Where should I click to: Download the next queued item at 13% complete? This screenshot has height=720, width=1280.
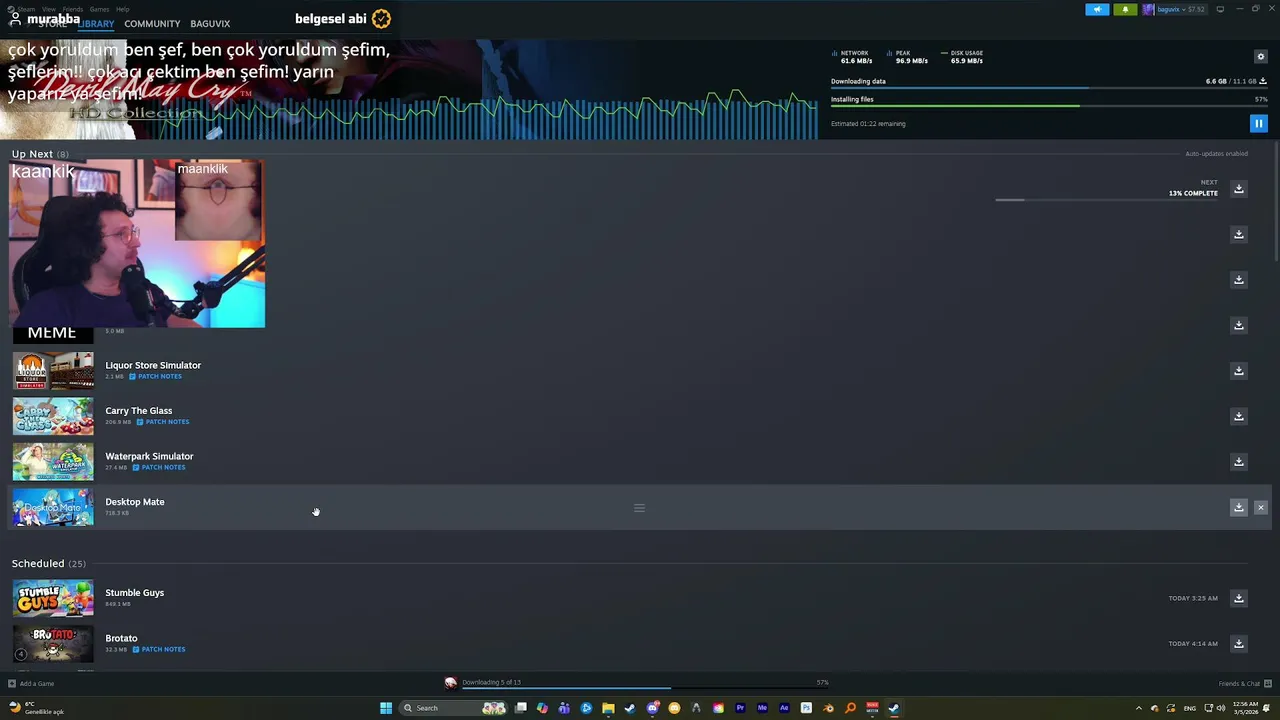tap(1238, 189)
